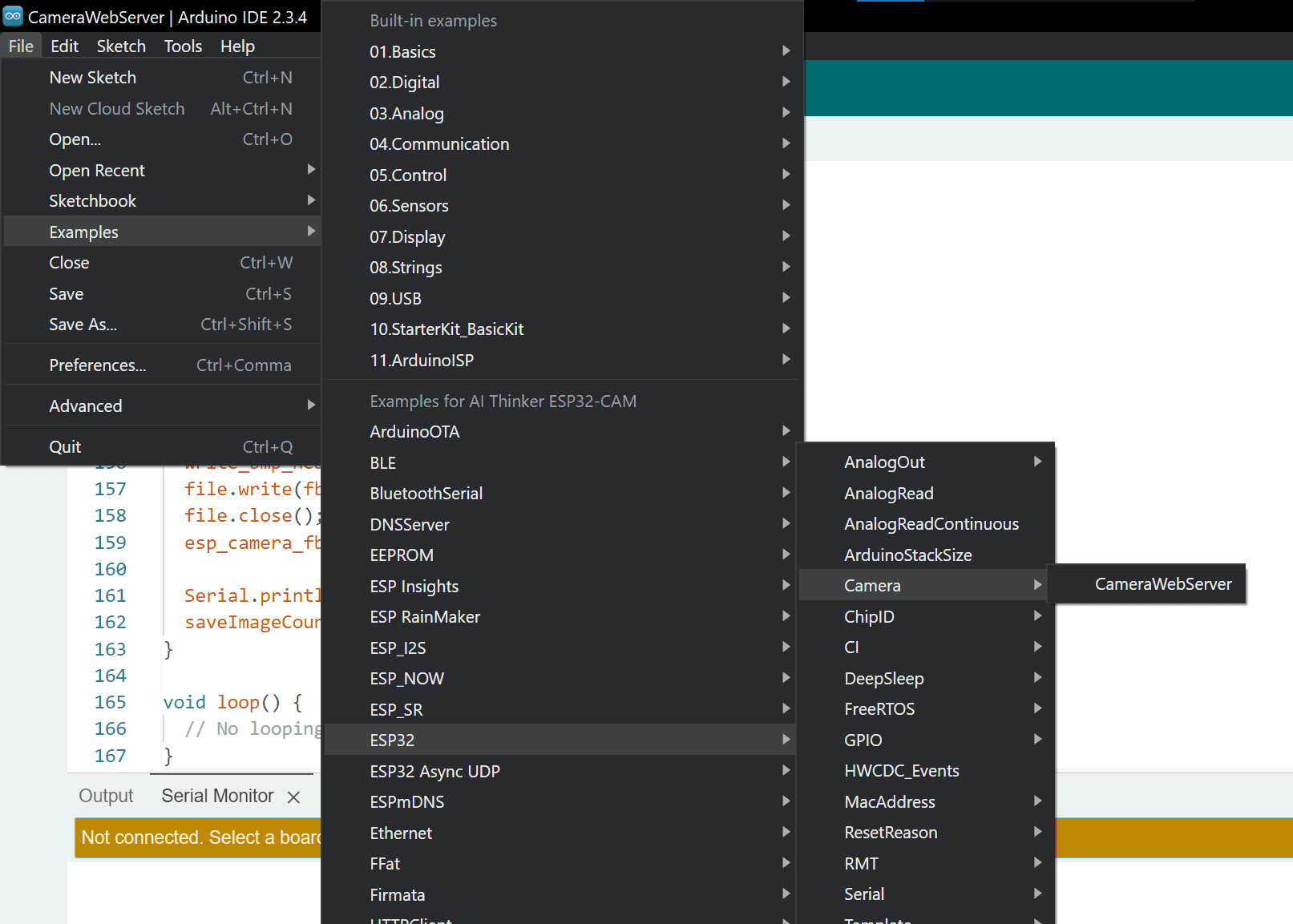Screen dimensions: 1293x924
Task: Open the CameraWebServer example
Action: pyautogui.click(x=1162, y=584)
